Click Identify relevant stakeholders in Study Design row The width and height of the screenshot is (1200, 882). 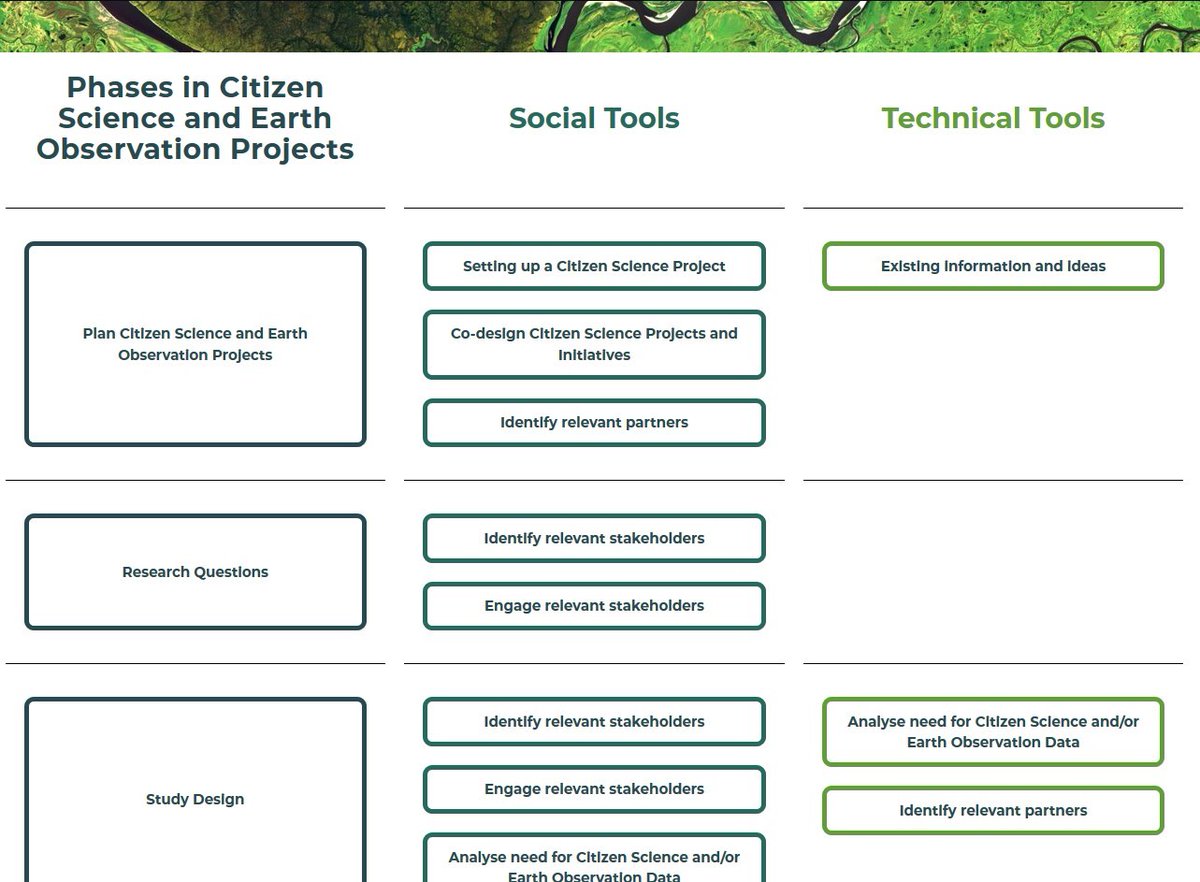pyautogui.click(x=594, y=721)
